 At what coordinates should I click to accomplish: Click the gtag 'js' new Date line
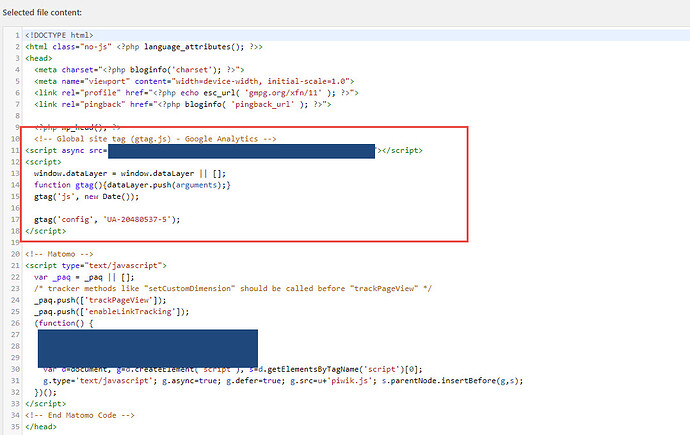pos(86,197)
